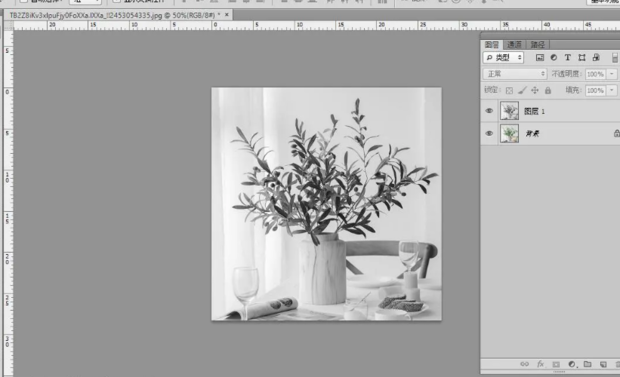Open the 类型 filter dropdown
Viewport: 620px width, 377px height.
503,58
